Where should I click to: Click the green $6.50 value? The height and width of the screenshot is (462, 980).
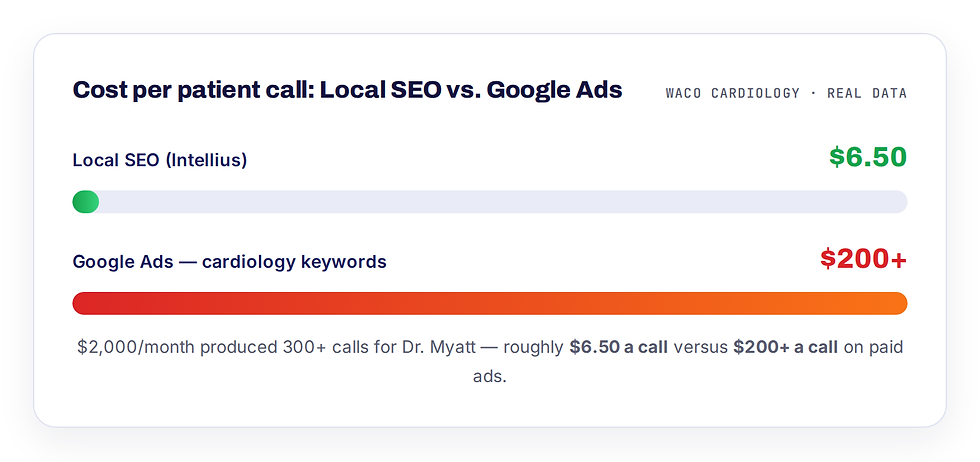868,157
